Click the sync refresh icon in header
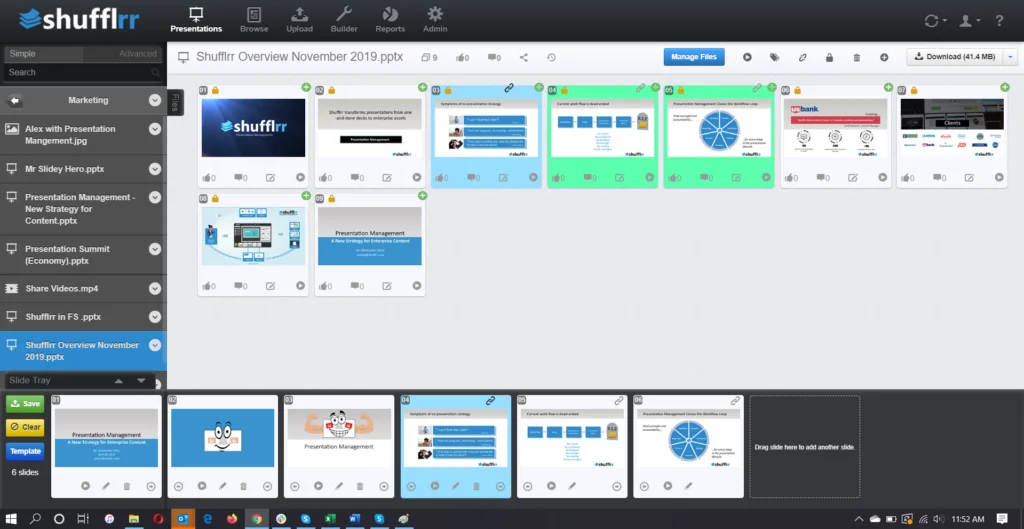1024x529 pixels. click(935, 21)
